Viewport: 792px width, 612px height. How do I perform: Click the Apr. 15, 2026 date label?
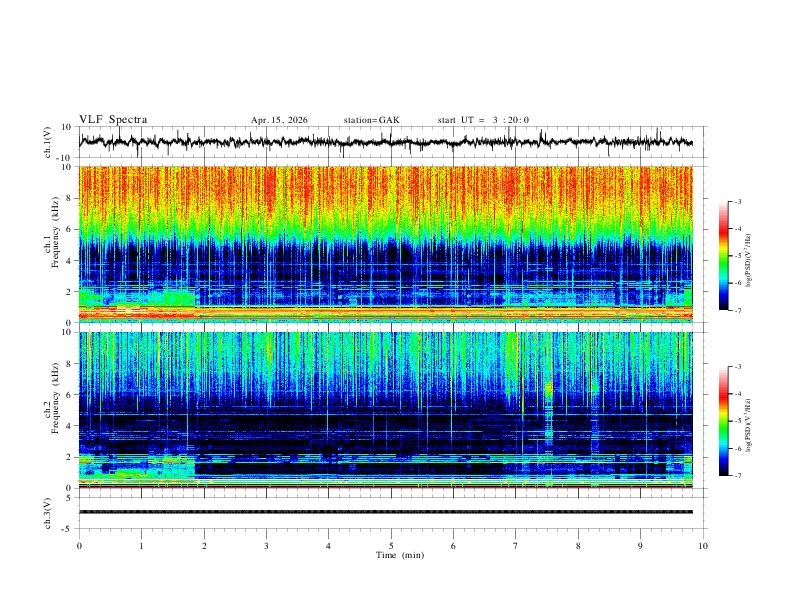click(279, 120)
